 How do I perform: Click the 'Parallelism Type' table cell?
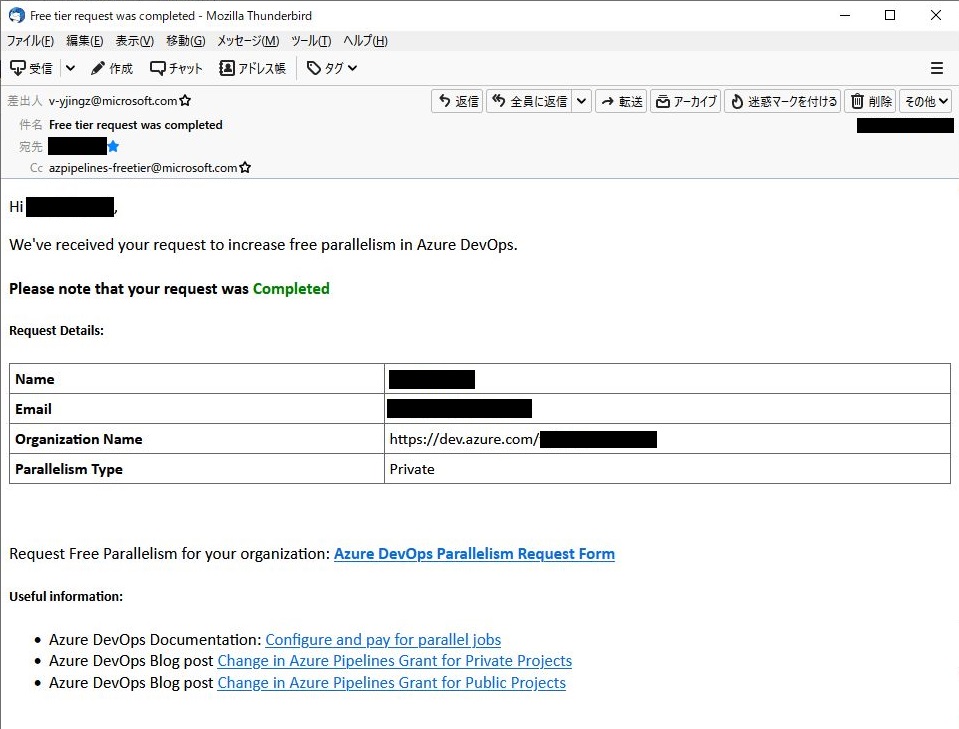point(197,469)
